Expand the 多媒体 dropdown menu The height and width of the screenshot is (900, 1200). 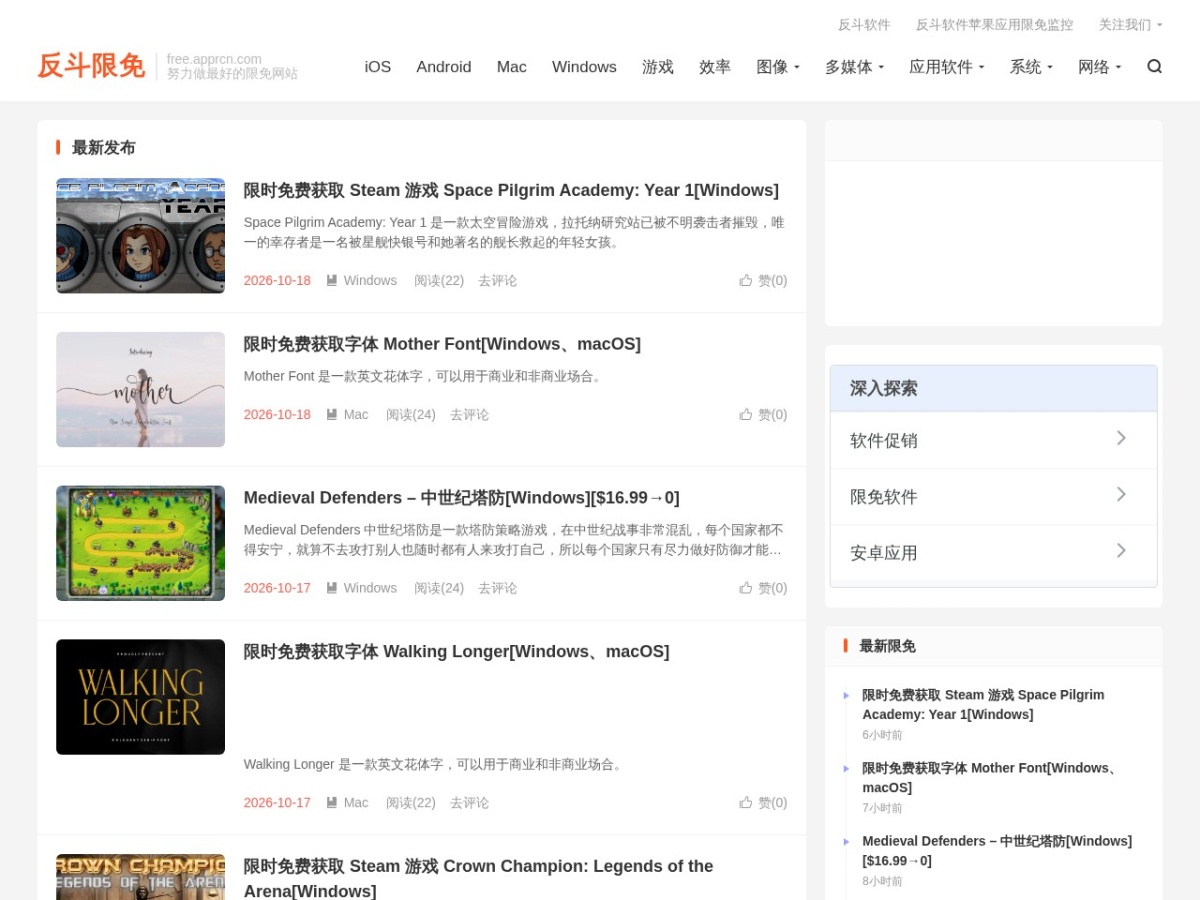854,67
